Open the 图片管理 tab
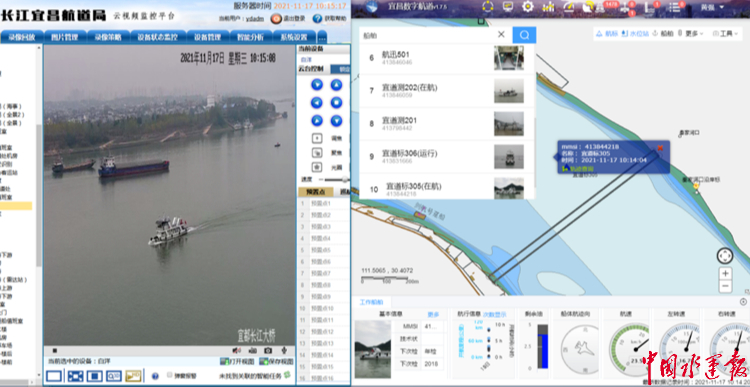The width and height of the screenshot is (750, 387). click(65, 37)
